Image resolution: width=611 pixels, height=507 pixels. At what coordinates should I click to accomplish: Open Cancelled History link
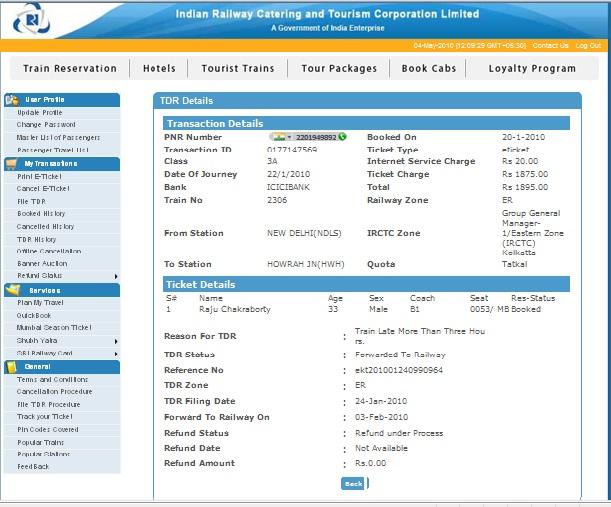coord(45,226)
